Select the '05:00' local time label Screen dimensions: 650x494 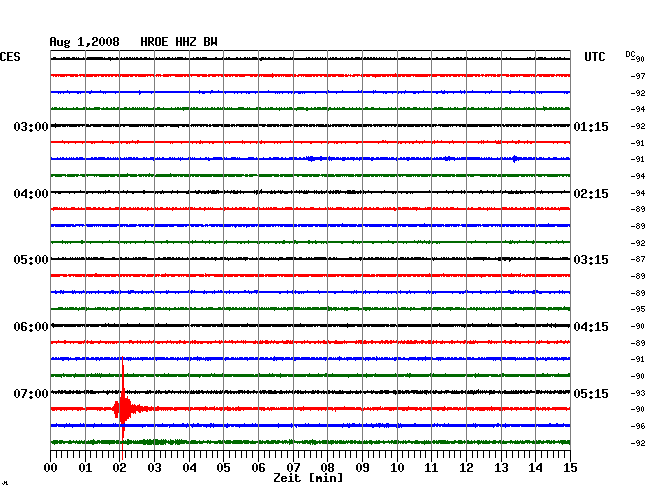tap(31, 260)
